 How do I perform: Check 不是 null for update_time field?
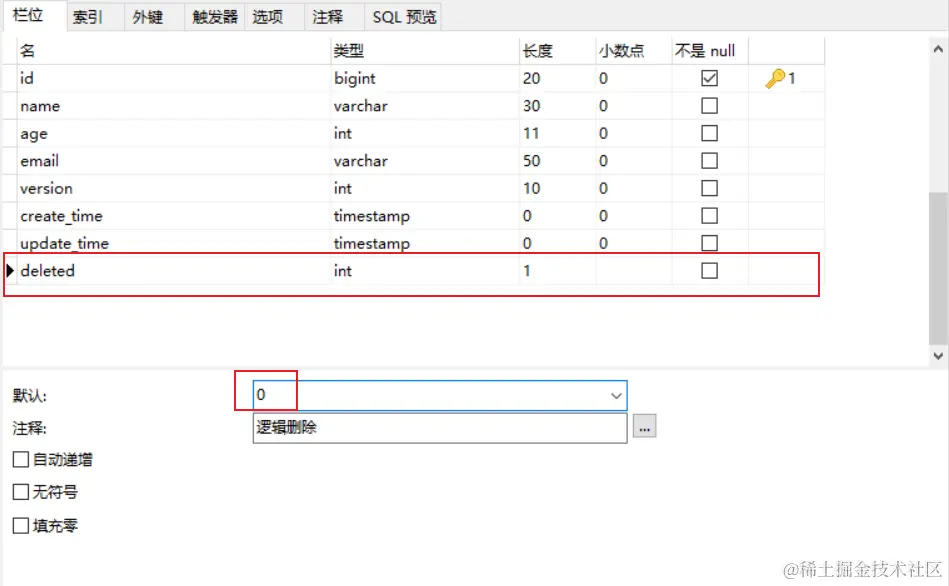click(x=709, y=243)
